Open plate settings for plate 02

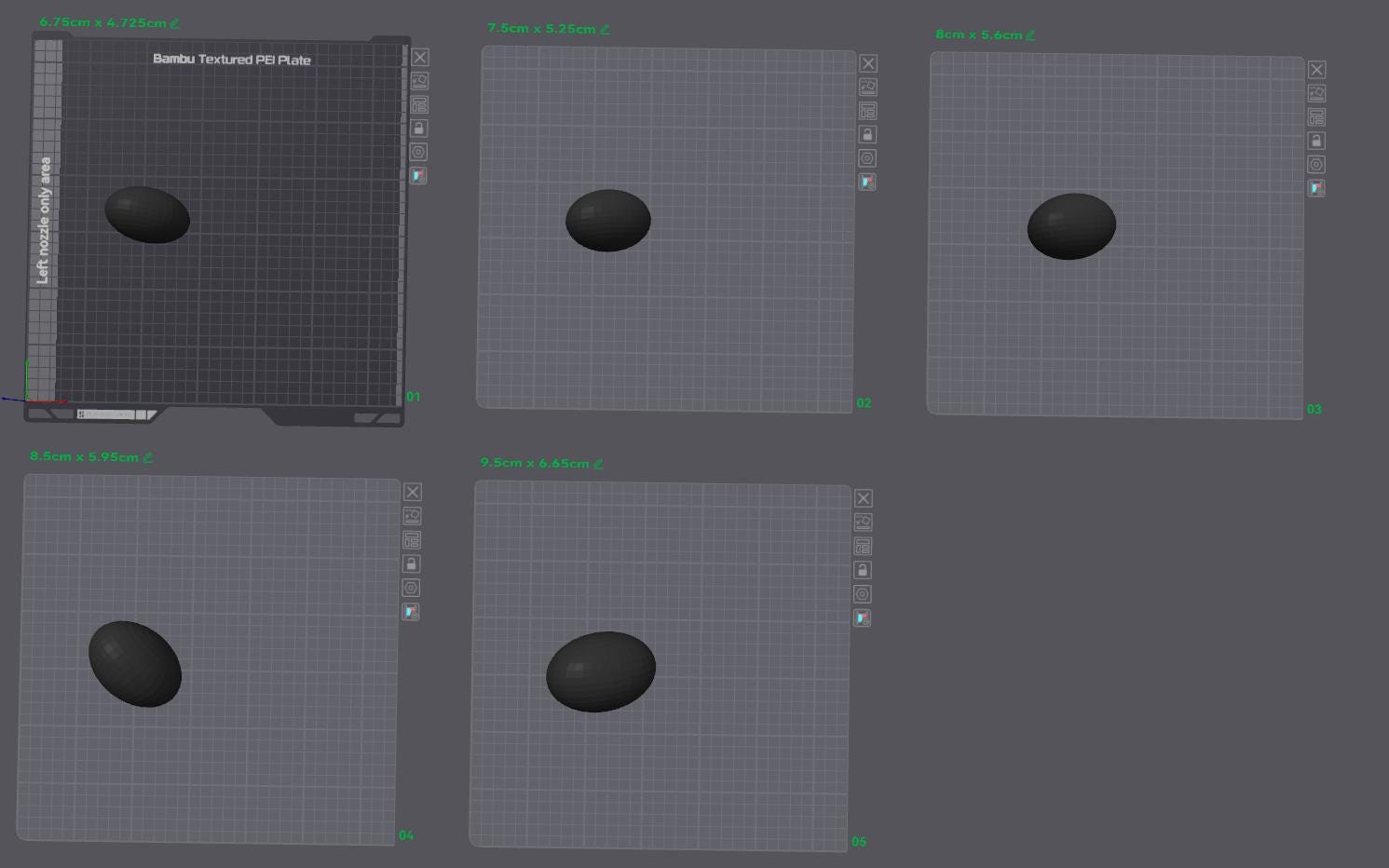(x=867, y=158)
